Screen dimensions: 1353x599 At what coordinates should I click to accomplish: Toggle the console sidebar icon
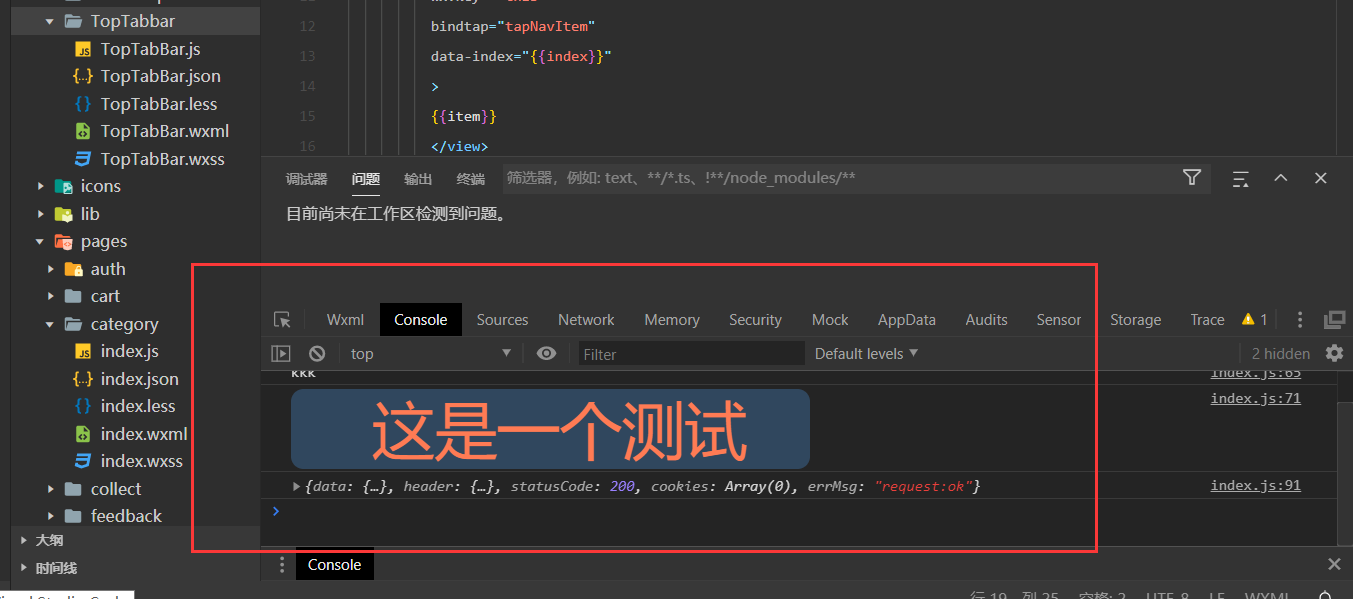pos(281,353)
